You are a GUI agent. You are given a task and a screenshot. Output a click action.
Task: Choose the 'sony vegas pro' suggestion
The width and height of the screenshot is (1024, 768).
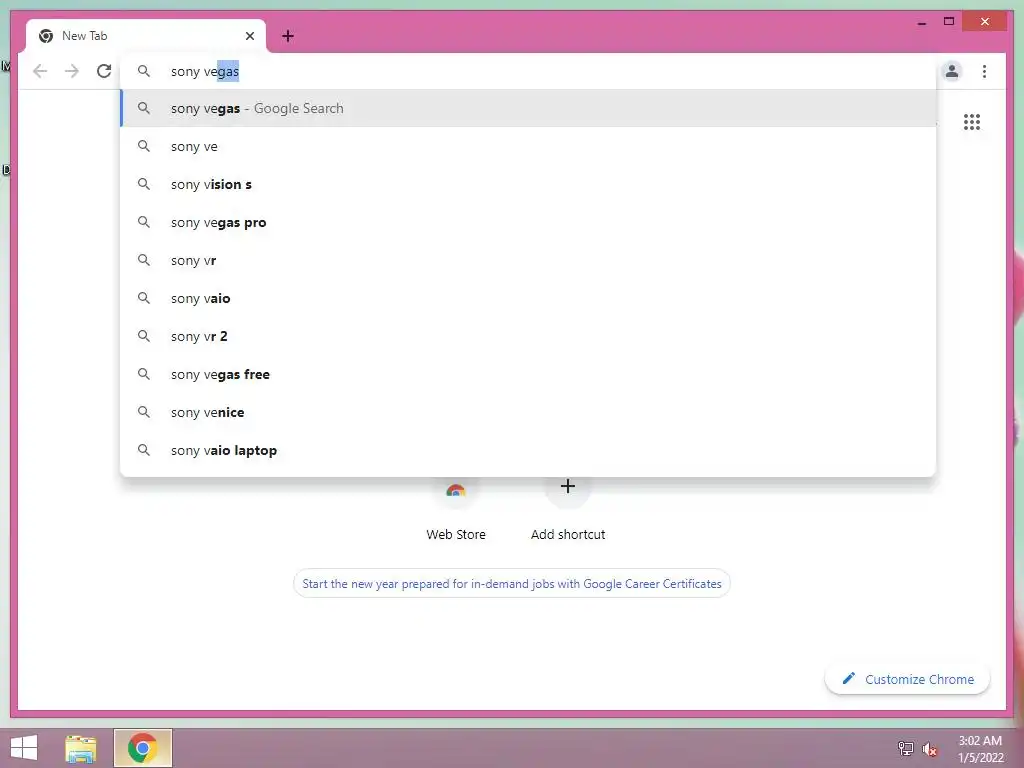pyautogui.click(x=528, y=222)
